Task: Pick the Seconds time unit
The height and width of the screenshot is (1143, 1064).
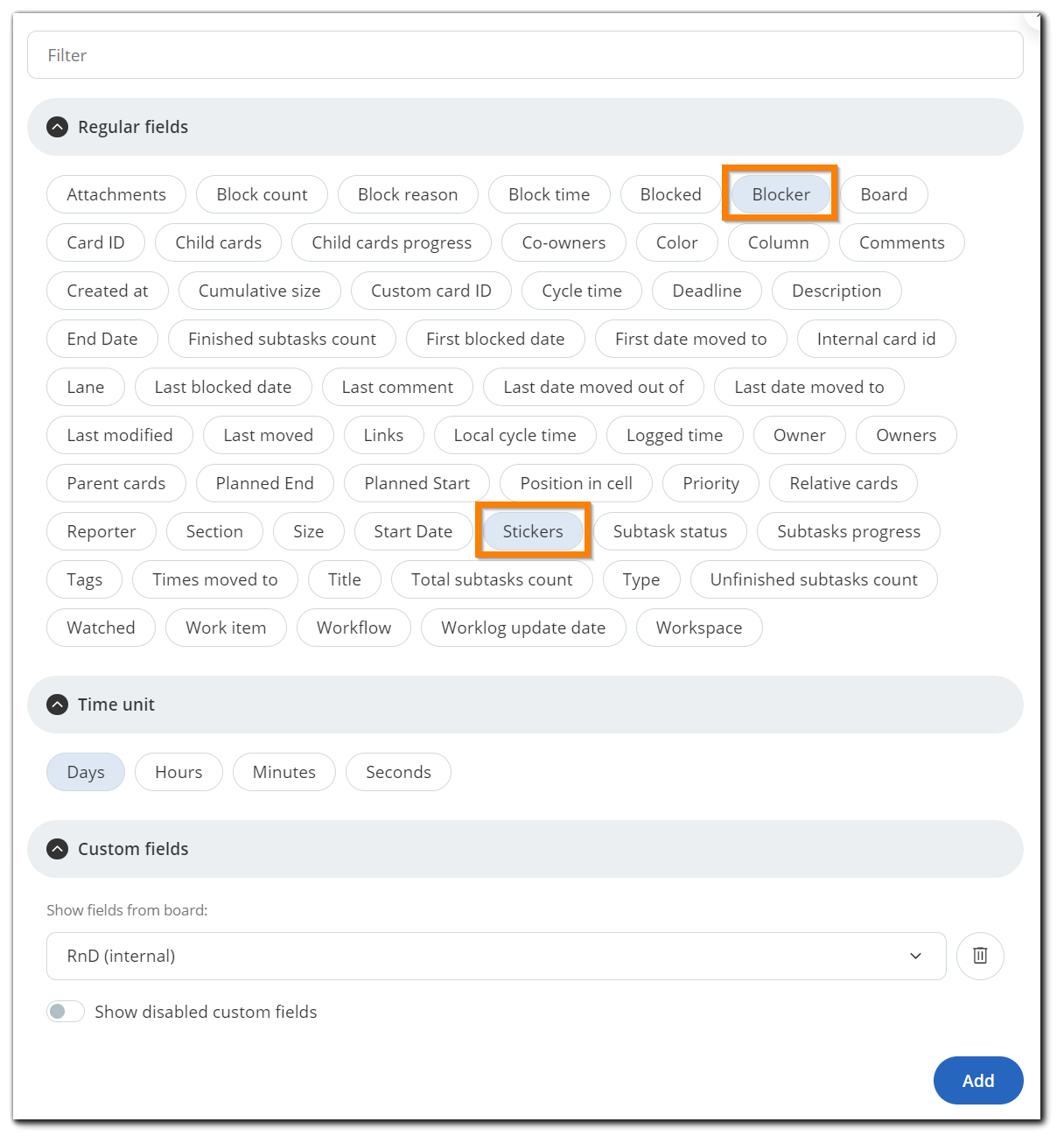Action: click(x=398, y=772)
